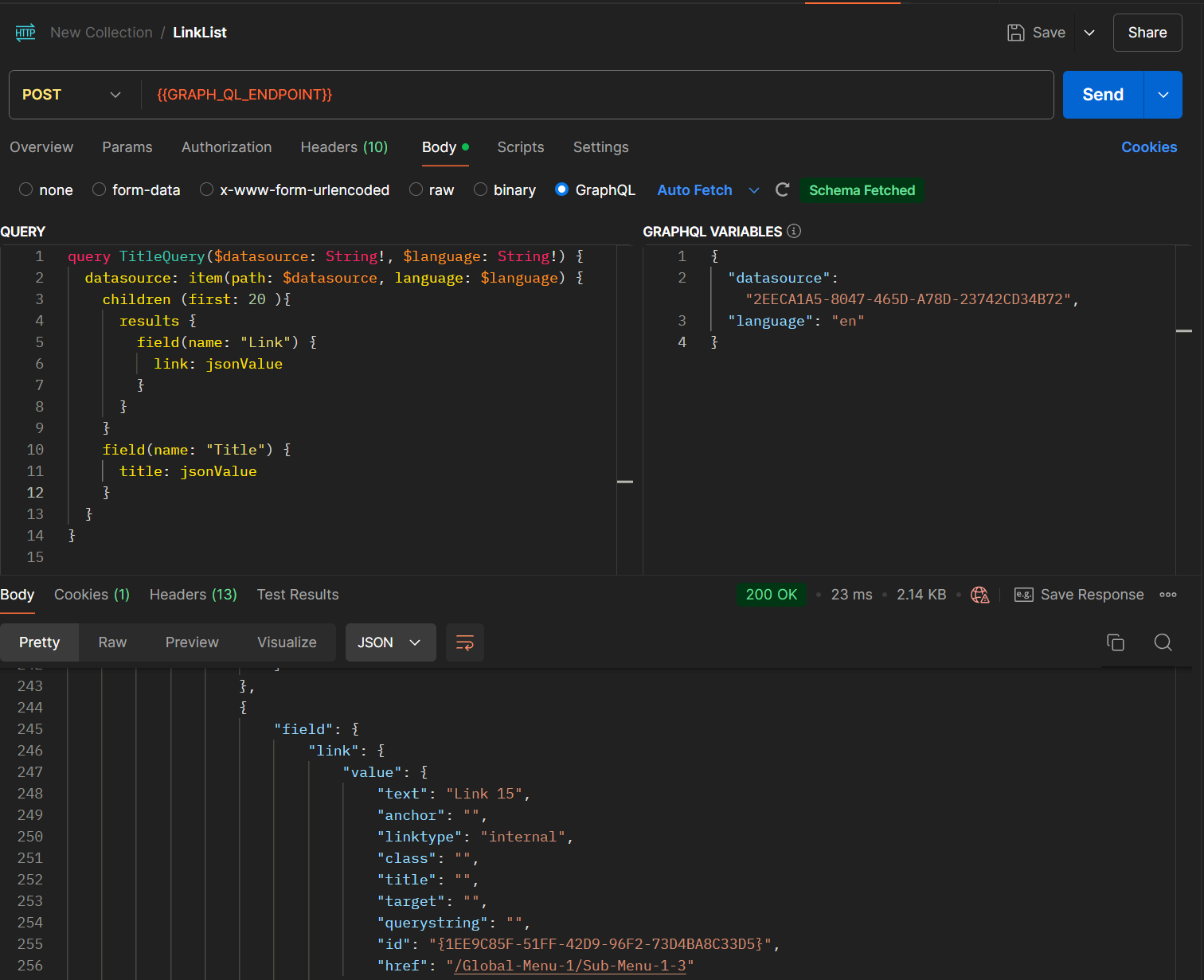Open the request Body tab

(445, 147)
